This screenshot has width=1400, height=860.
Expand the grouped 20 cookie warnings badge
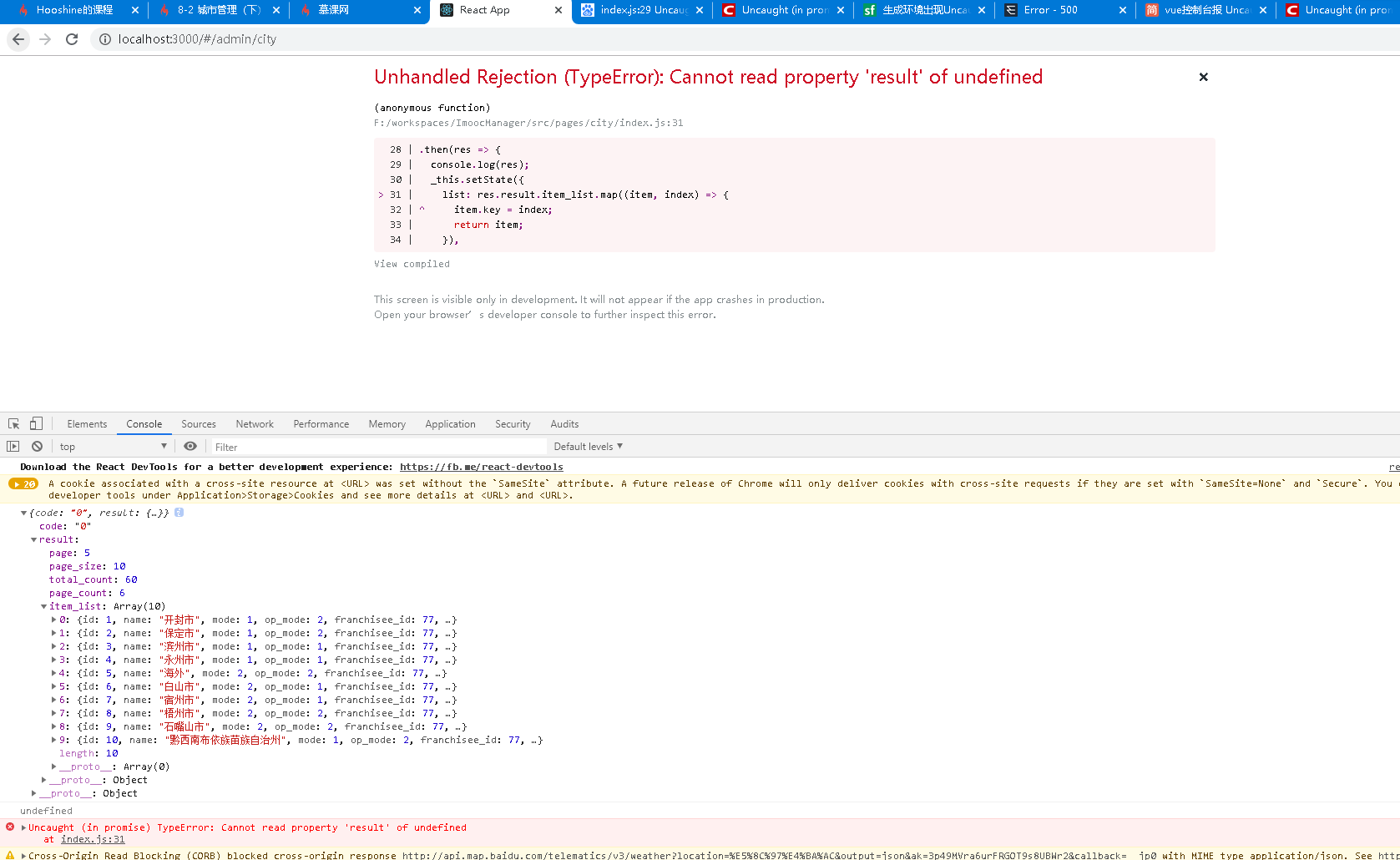click(23, 484)
